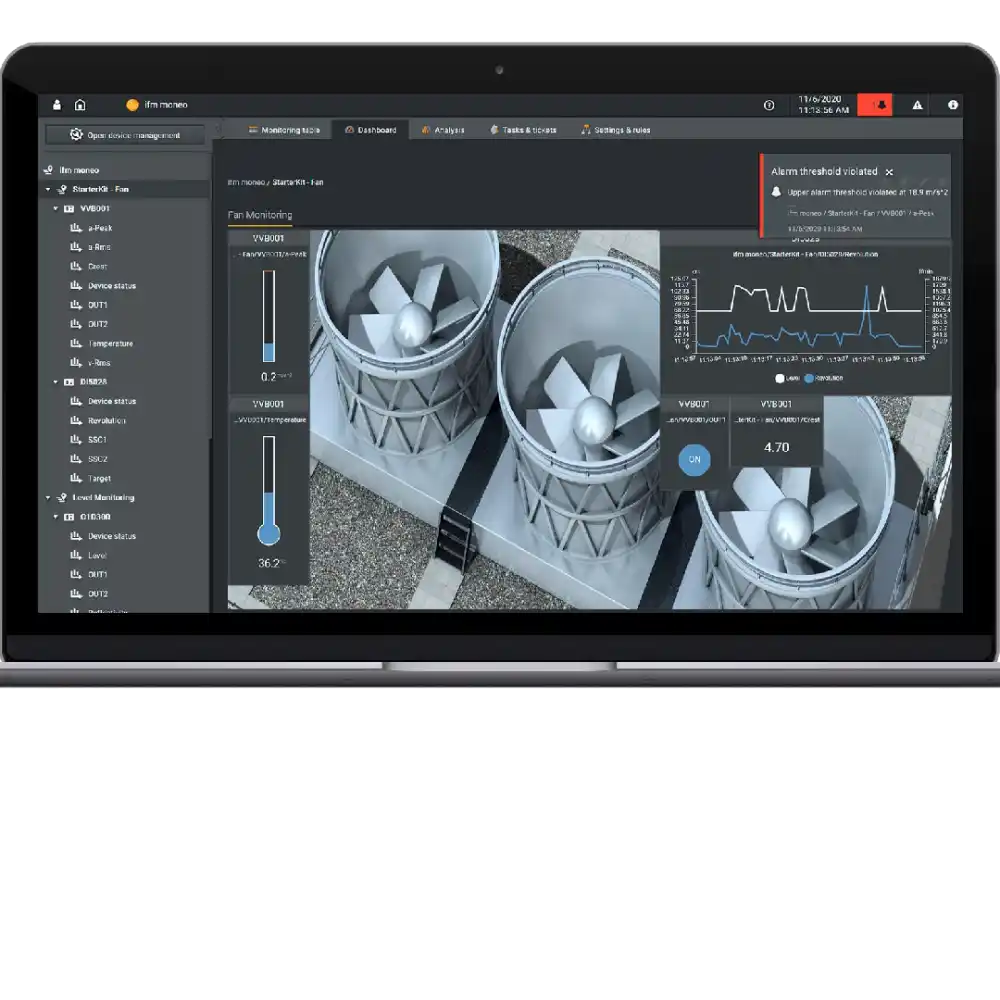Go to home via house icon

tap(80, 105)
